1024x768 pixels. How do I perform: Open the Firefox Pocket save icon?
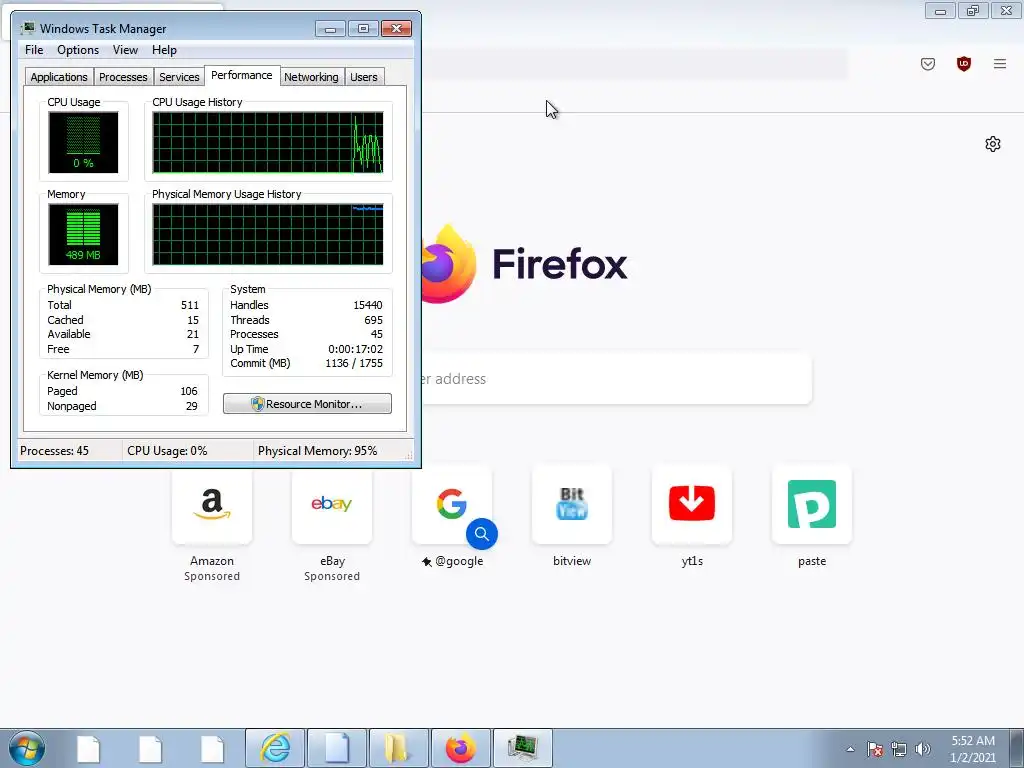927,64
